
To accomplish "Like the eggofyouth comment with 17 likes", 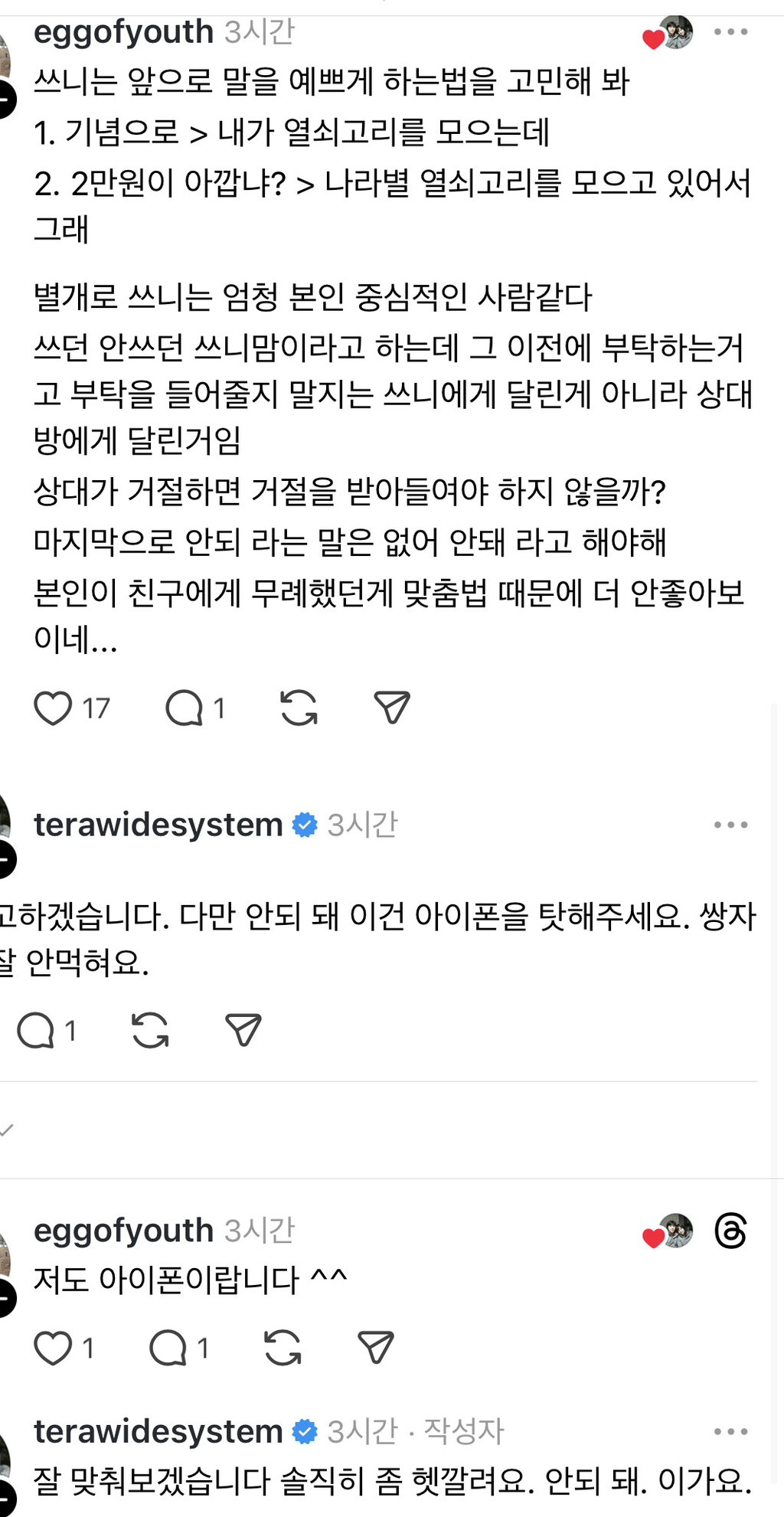I will (x=53, y=708).
